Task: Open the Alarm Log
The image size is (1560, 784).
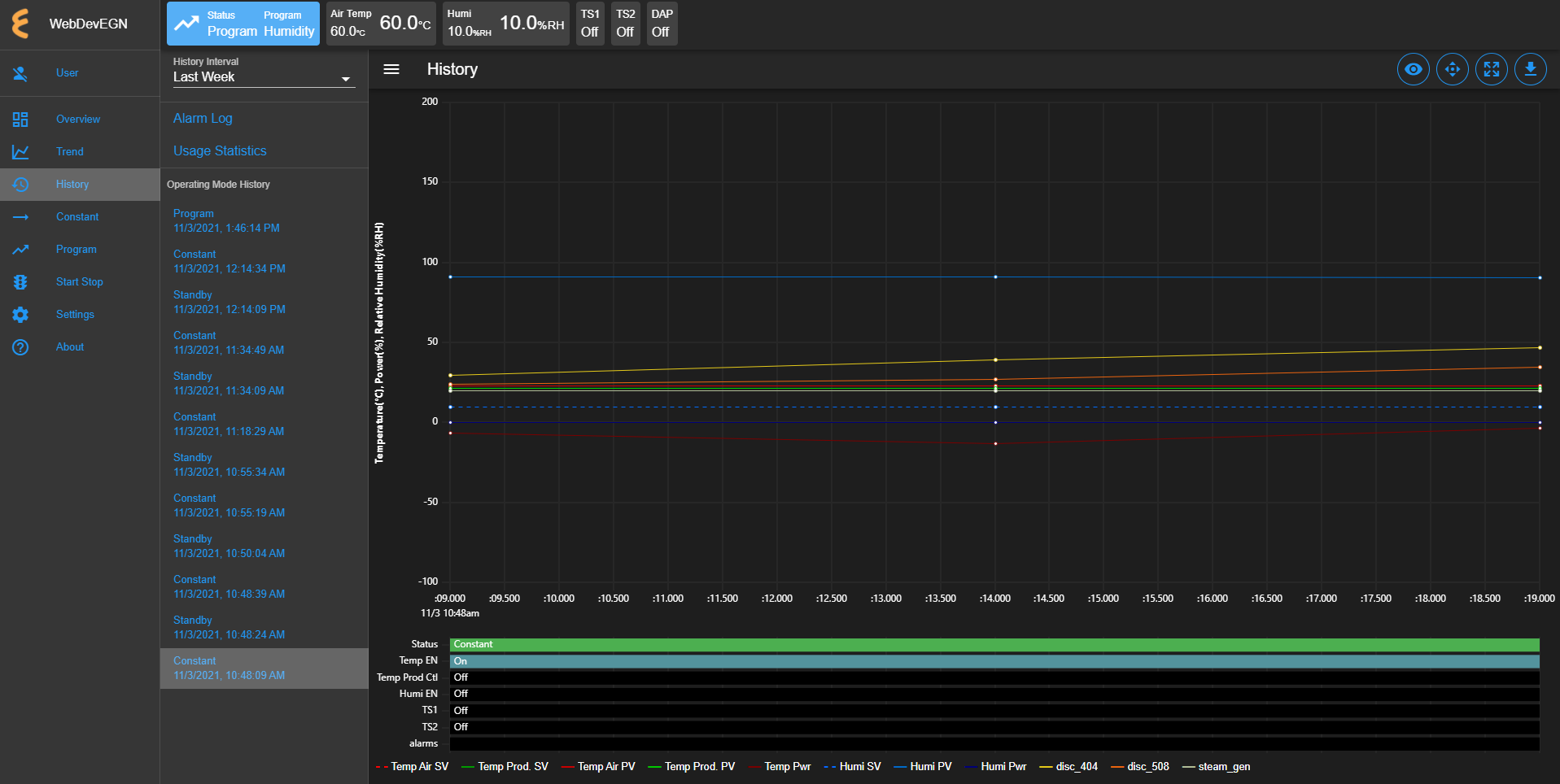Action: click(x=203, y=119)
